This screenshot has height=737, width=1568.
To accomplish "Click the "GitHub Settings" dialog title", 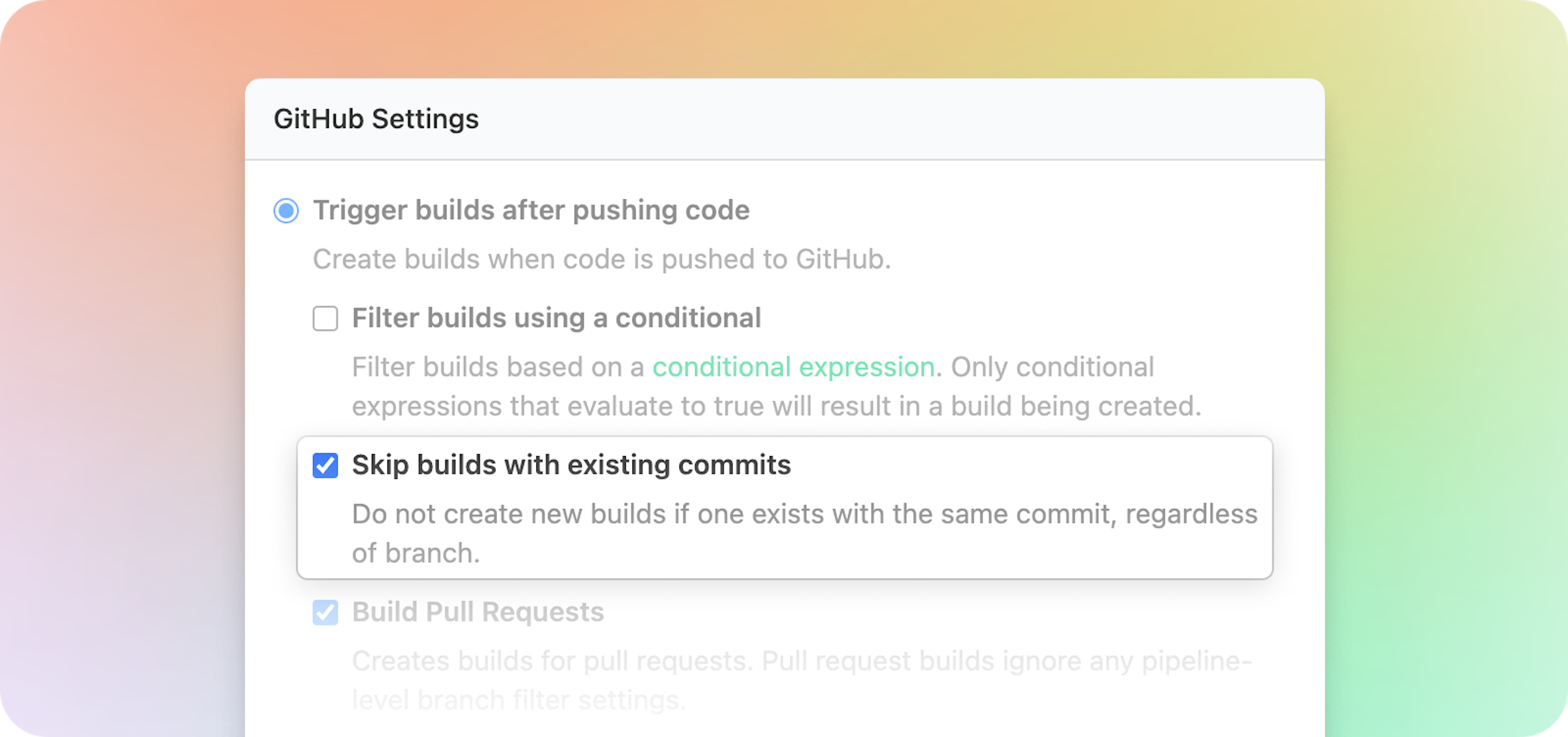I will pos(376,118).
